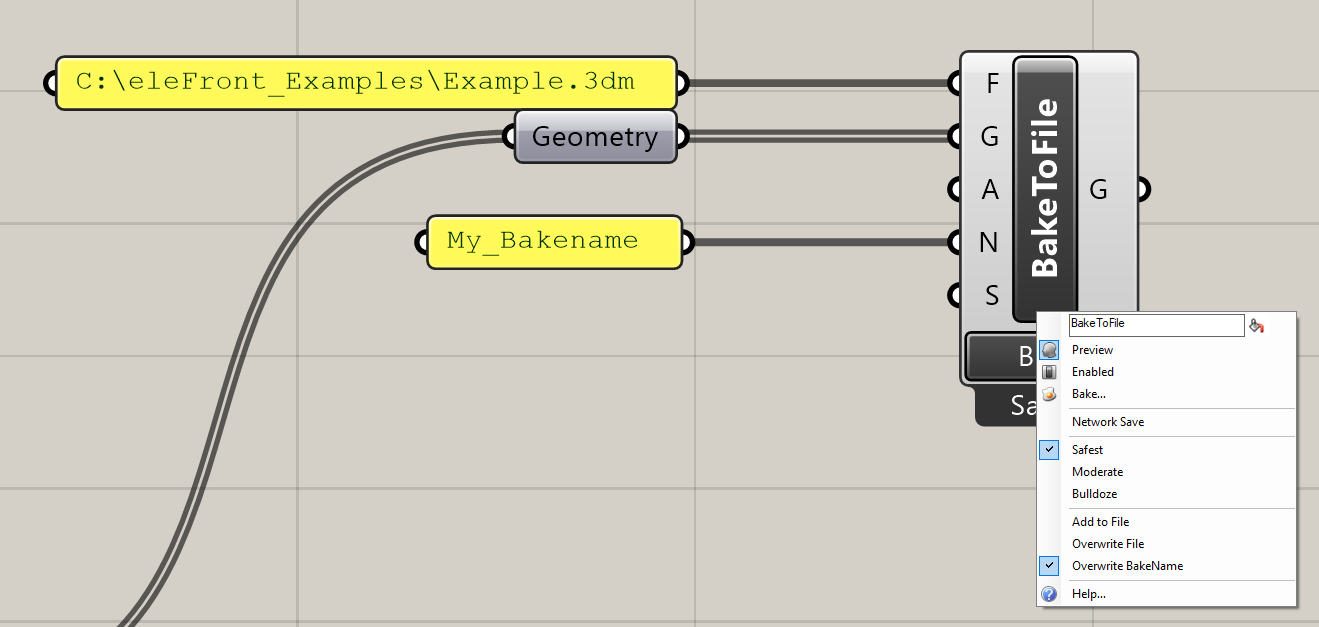This screenshot has height=627, width=1319.
Task: Click the blue Help question mark icon
Action: click(x=1049, y=594)
